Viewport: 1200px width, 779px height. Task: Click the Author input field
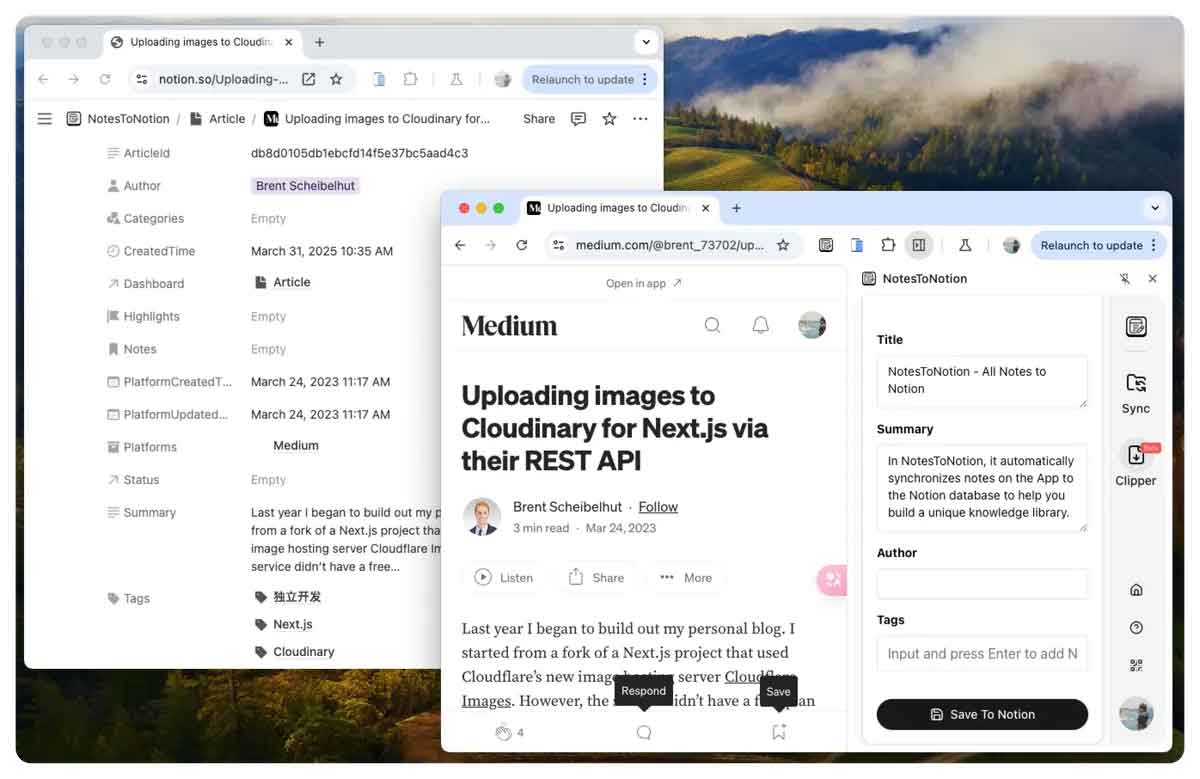click(981, 584)
